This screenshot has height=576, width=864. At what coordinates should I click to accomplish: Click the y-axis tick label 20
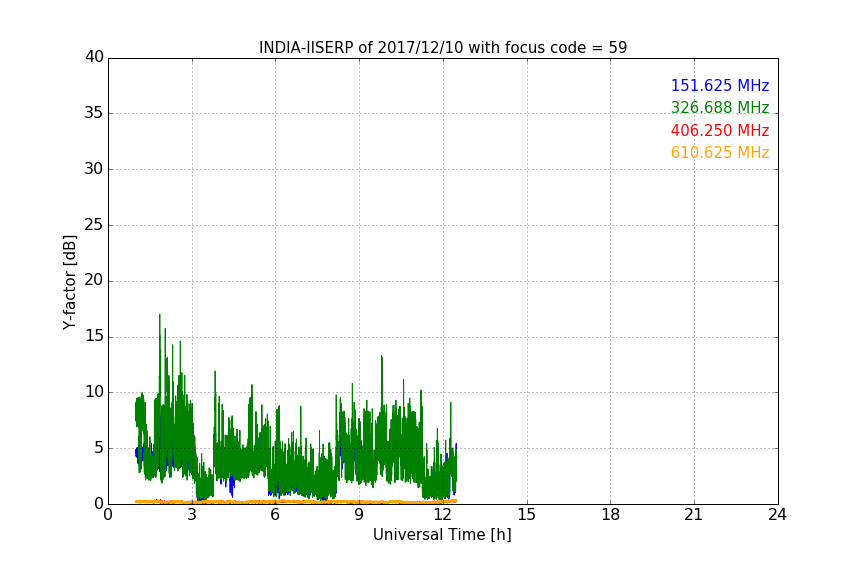[94, 280]
